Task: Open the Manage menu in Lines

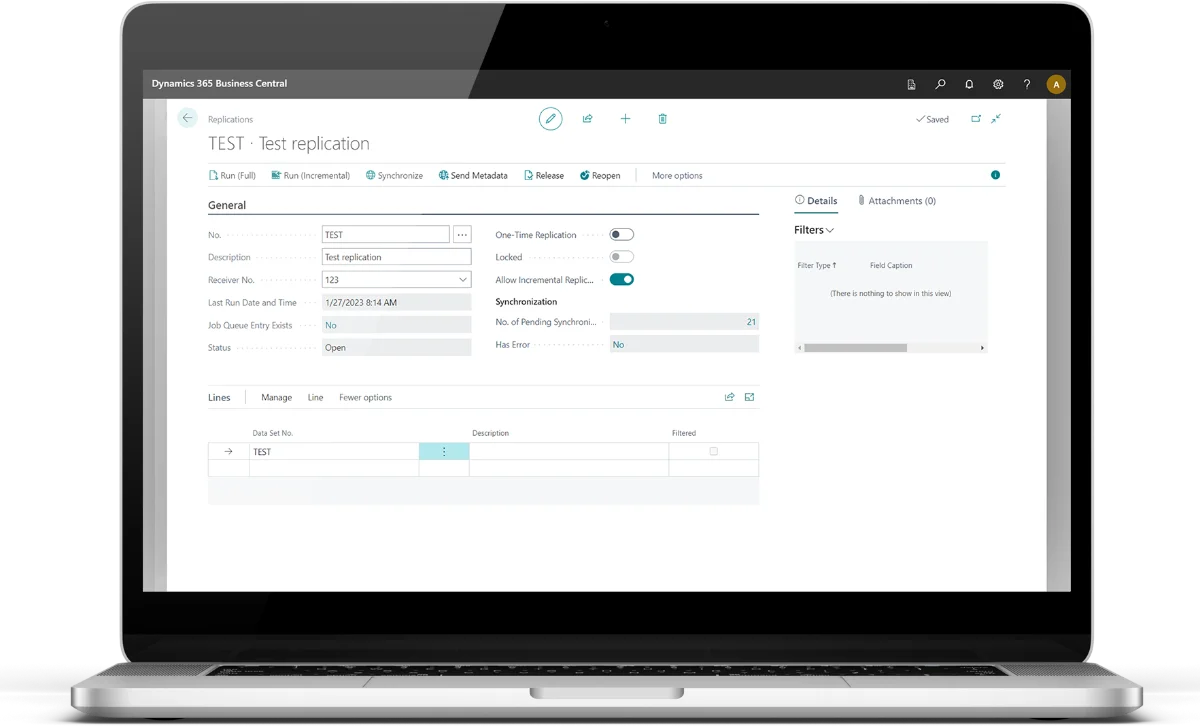Action: click(277, 398)
